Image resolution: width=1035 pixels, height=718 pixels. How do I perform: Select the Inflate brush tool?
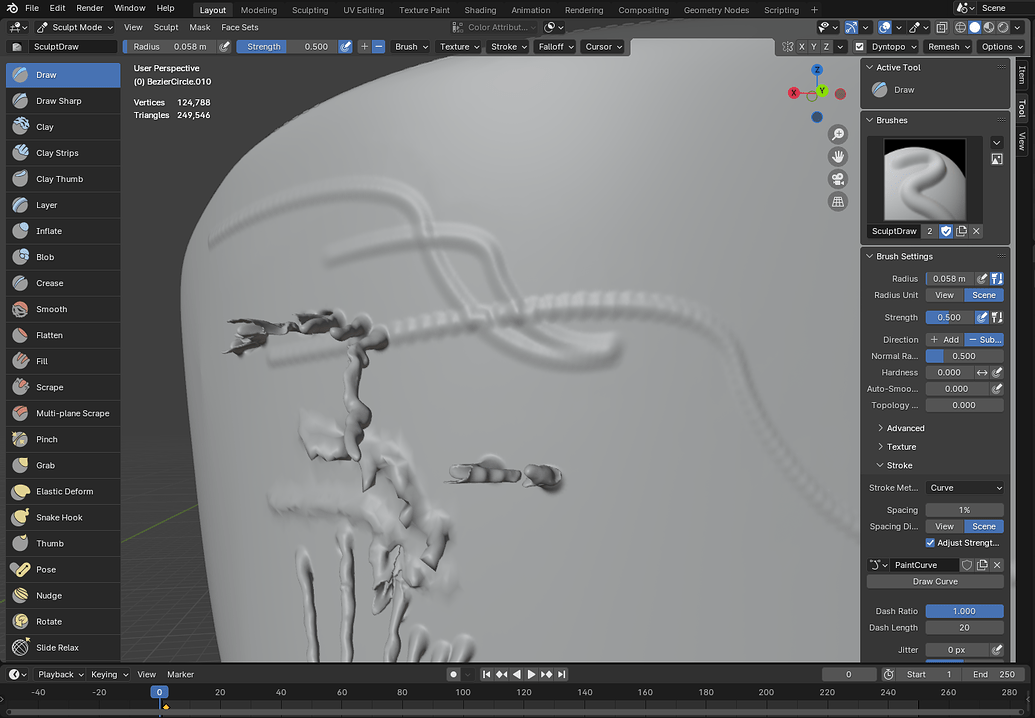(x=63, y=231)
